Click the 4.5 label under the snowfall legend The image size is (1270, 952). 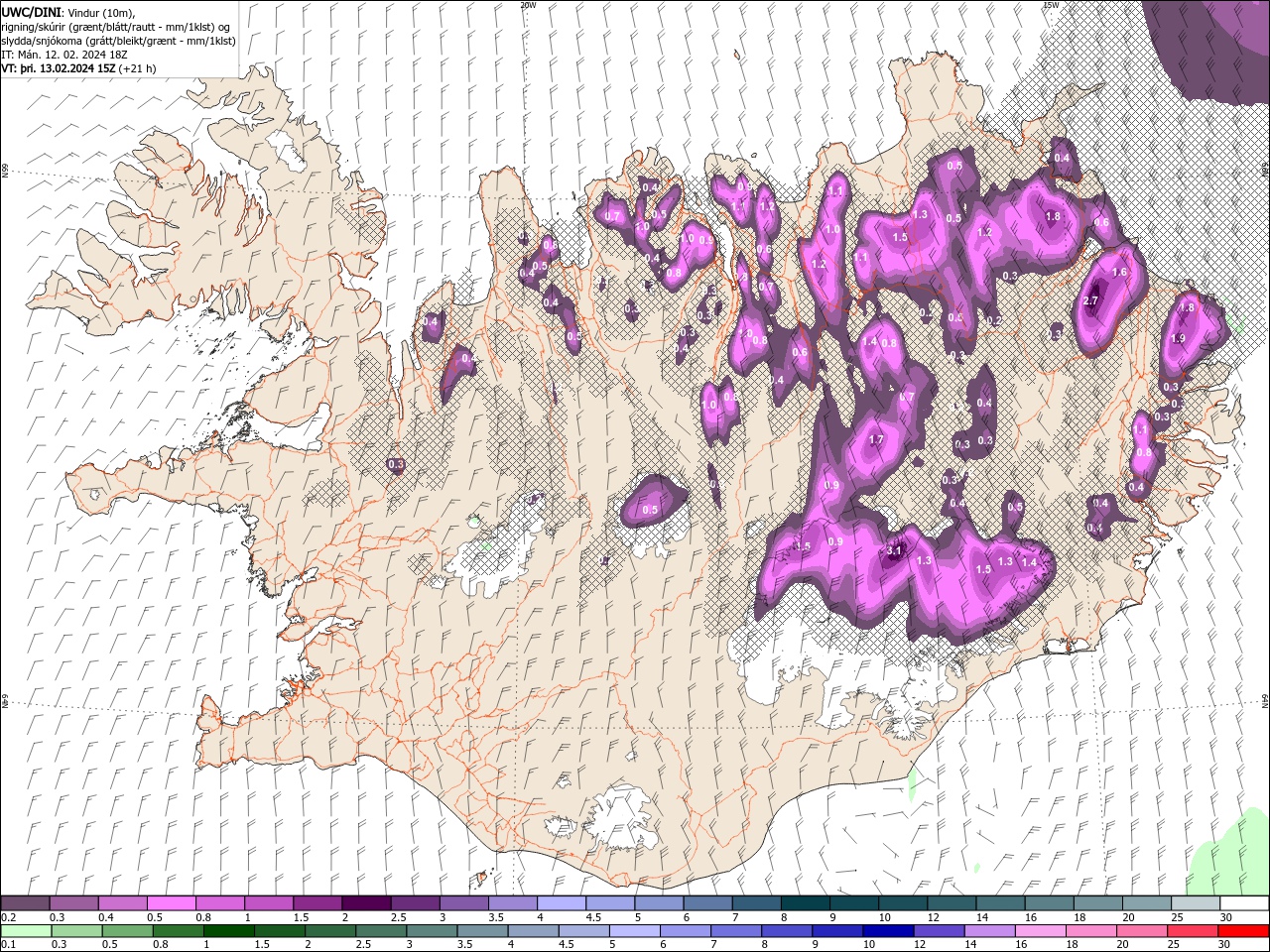592,917
